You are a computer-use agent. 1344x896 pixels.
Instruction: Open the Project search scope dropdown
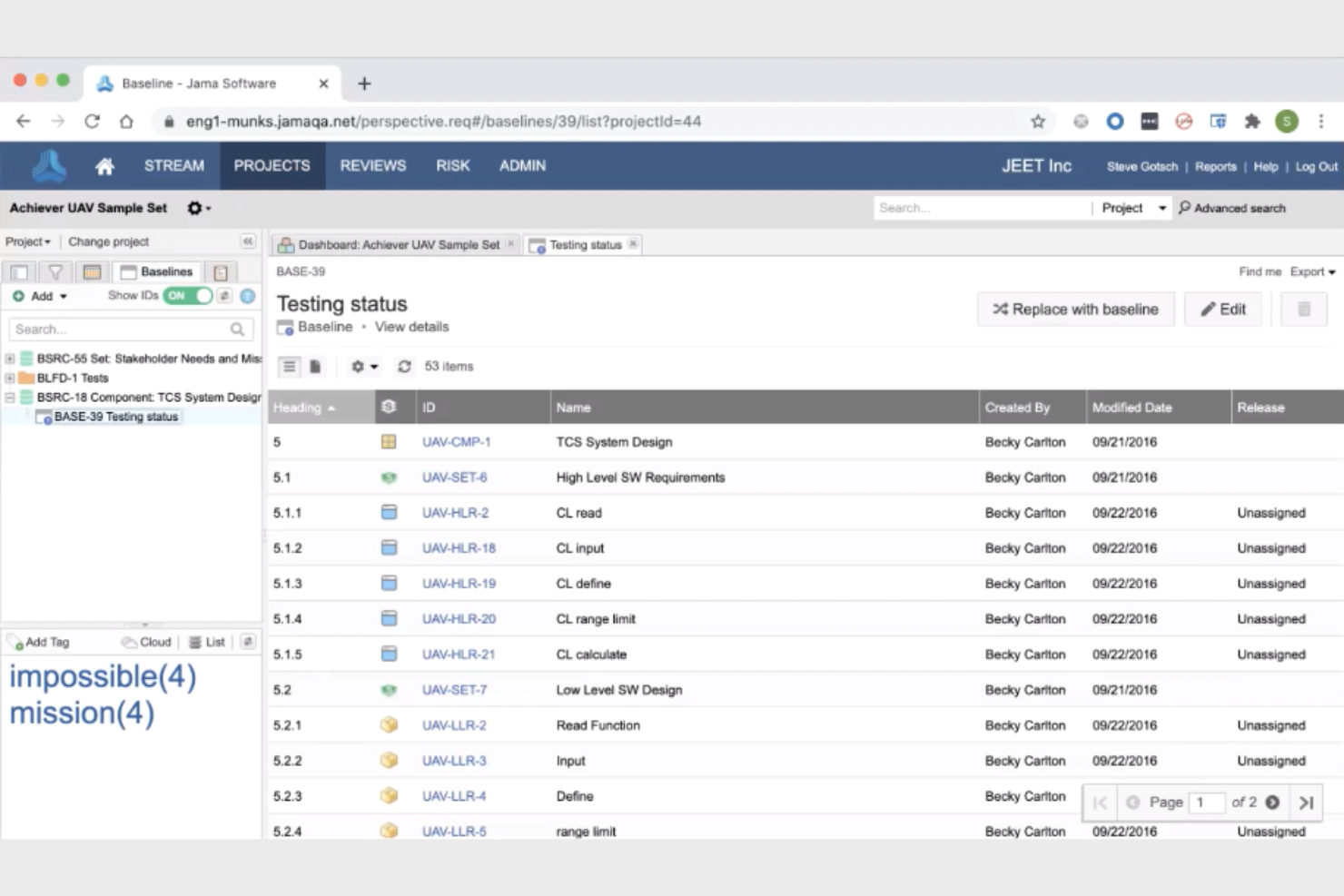coord(1133,208)
